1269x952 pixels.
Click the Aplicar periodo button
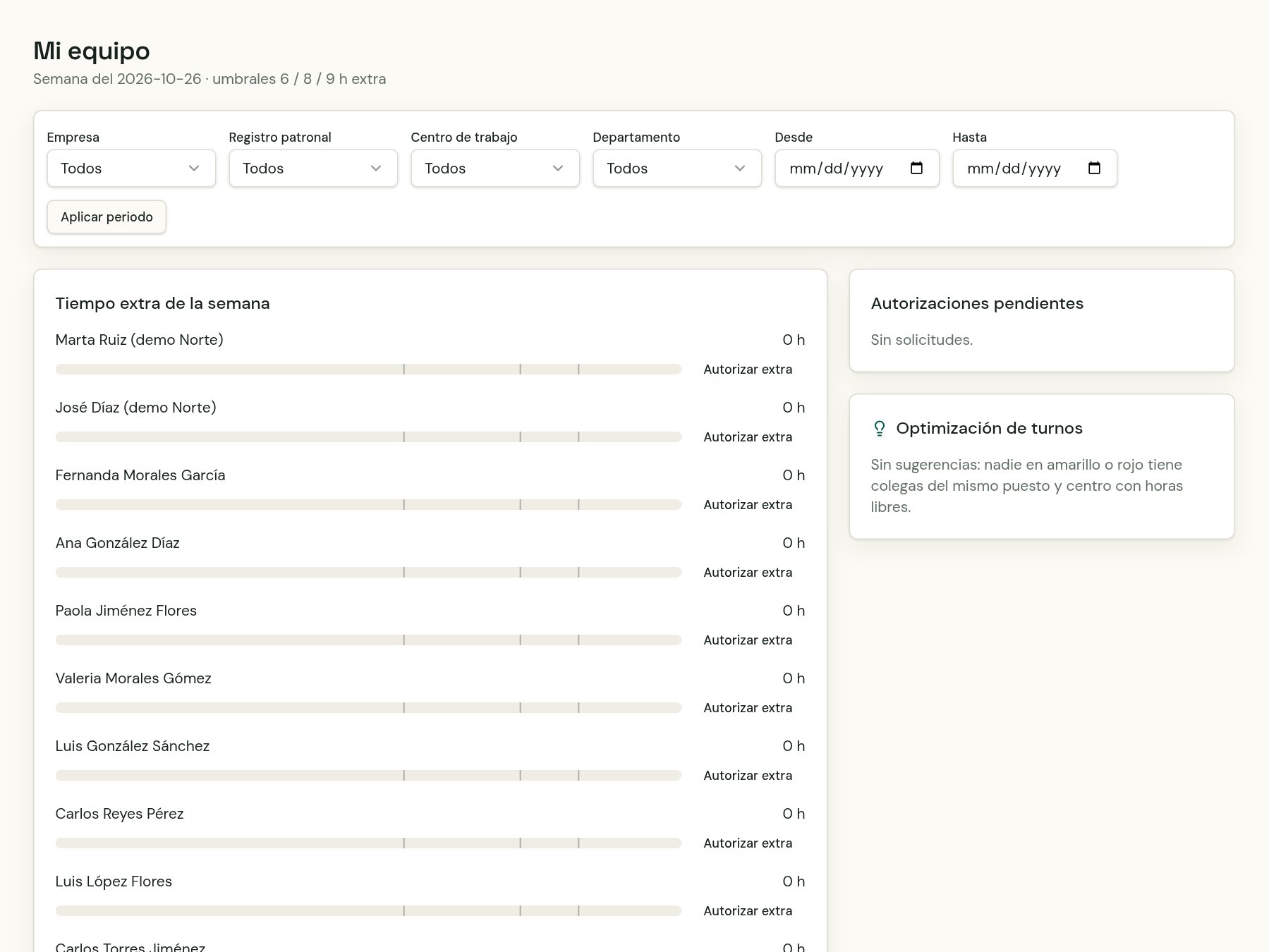point(107,217)
